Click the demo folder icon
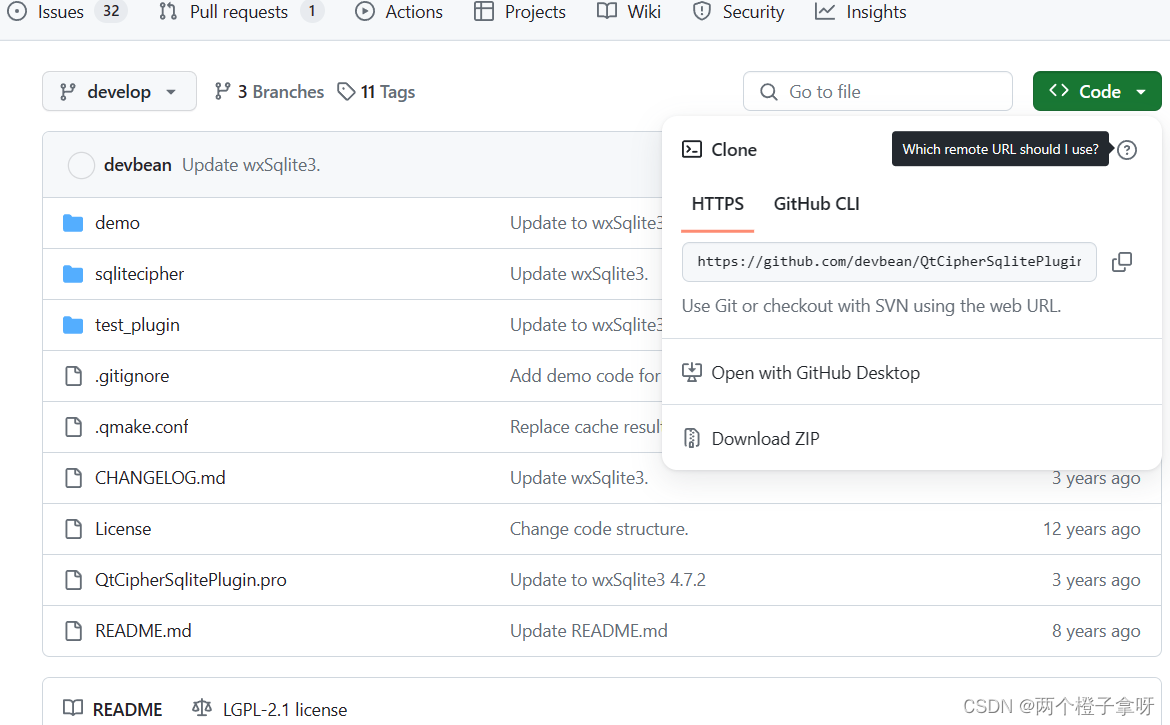 pos(71,222)
